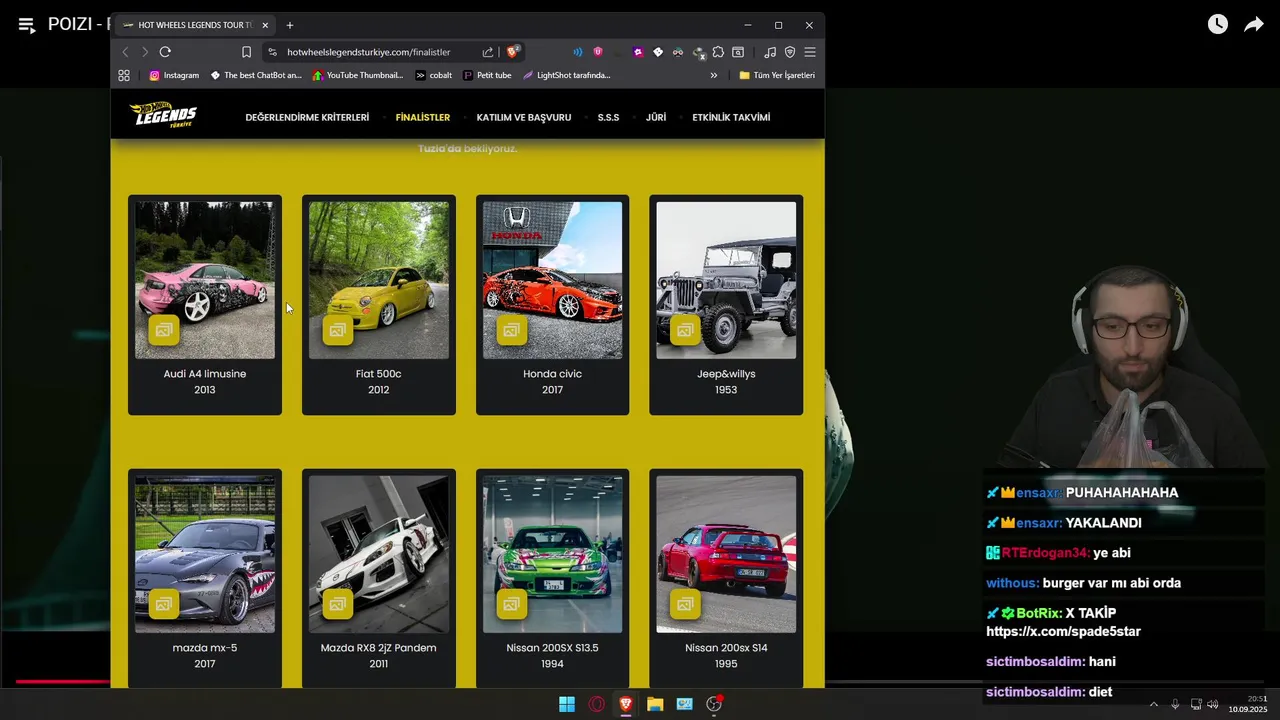Open the YouTube Thumbnail bookmark
This screenshot has width=1280, height=720.
pyautogui.click(x=358, y=75)
